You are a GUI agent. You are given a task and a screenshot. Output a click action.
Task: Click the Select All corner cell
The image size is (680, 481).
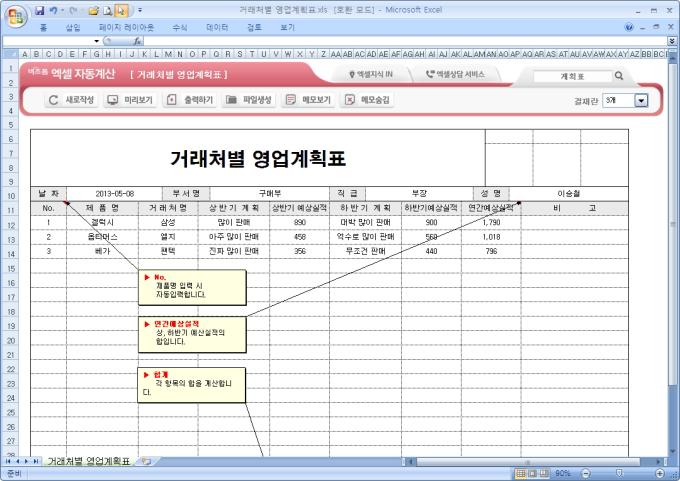coord(10,54)
